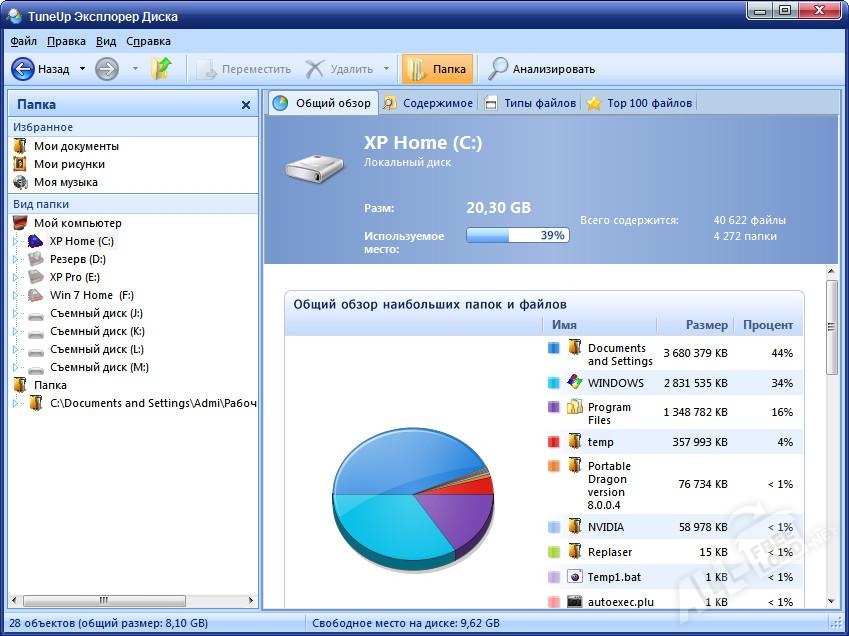The height and width of the screenshot is (636, 849).
Task: Click the blue Documents and Settings swatch
Action: (553, 348)
